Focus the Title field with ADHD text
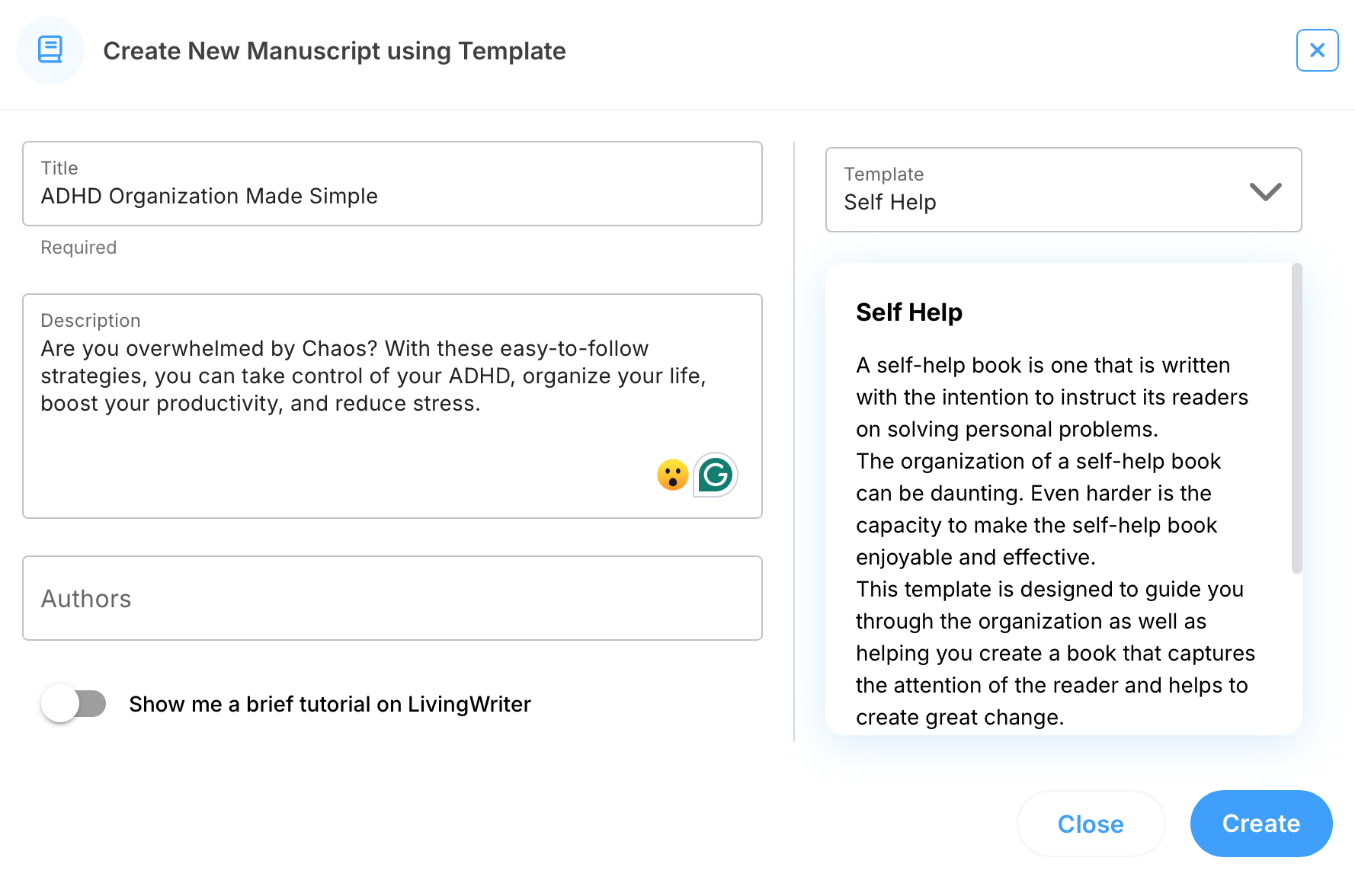Screen dimensions: 1355x896 [x=392, y=197]
